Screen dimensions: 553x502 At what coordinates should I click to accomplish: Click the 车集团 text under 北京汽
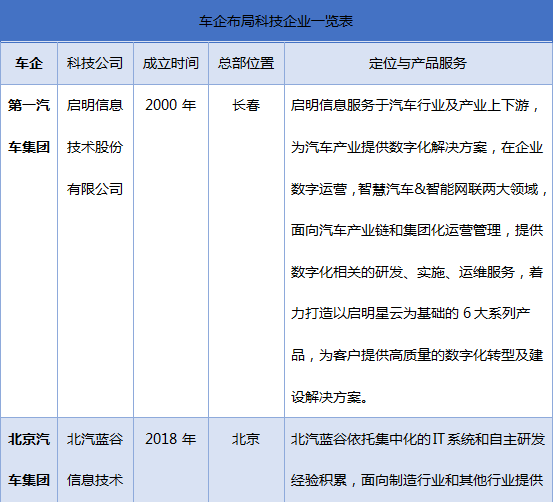click(29, 480)
